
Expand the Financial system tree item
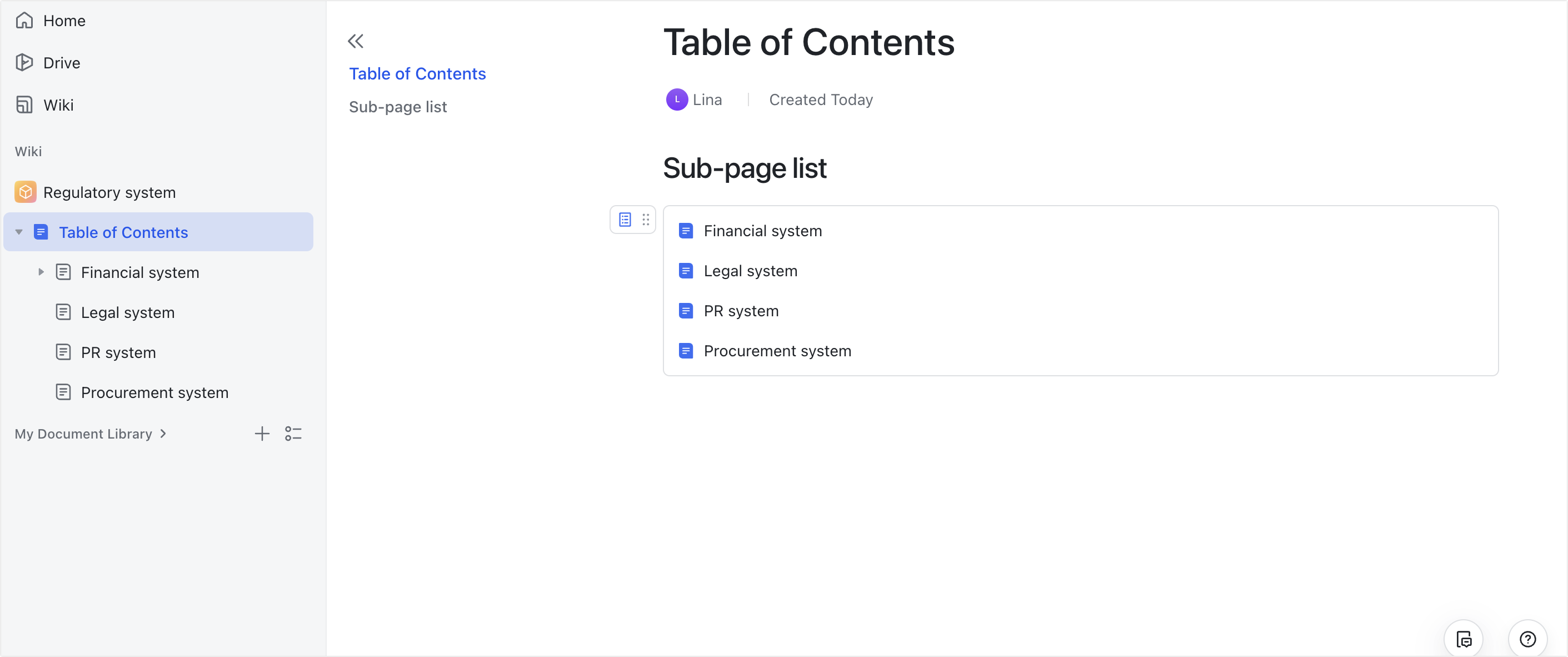pos(41,272)
